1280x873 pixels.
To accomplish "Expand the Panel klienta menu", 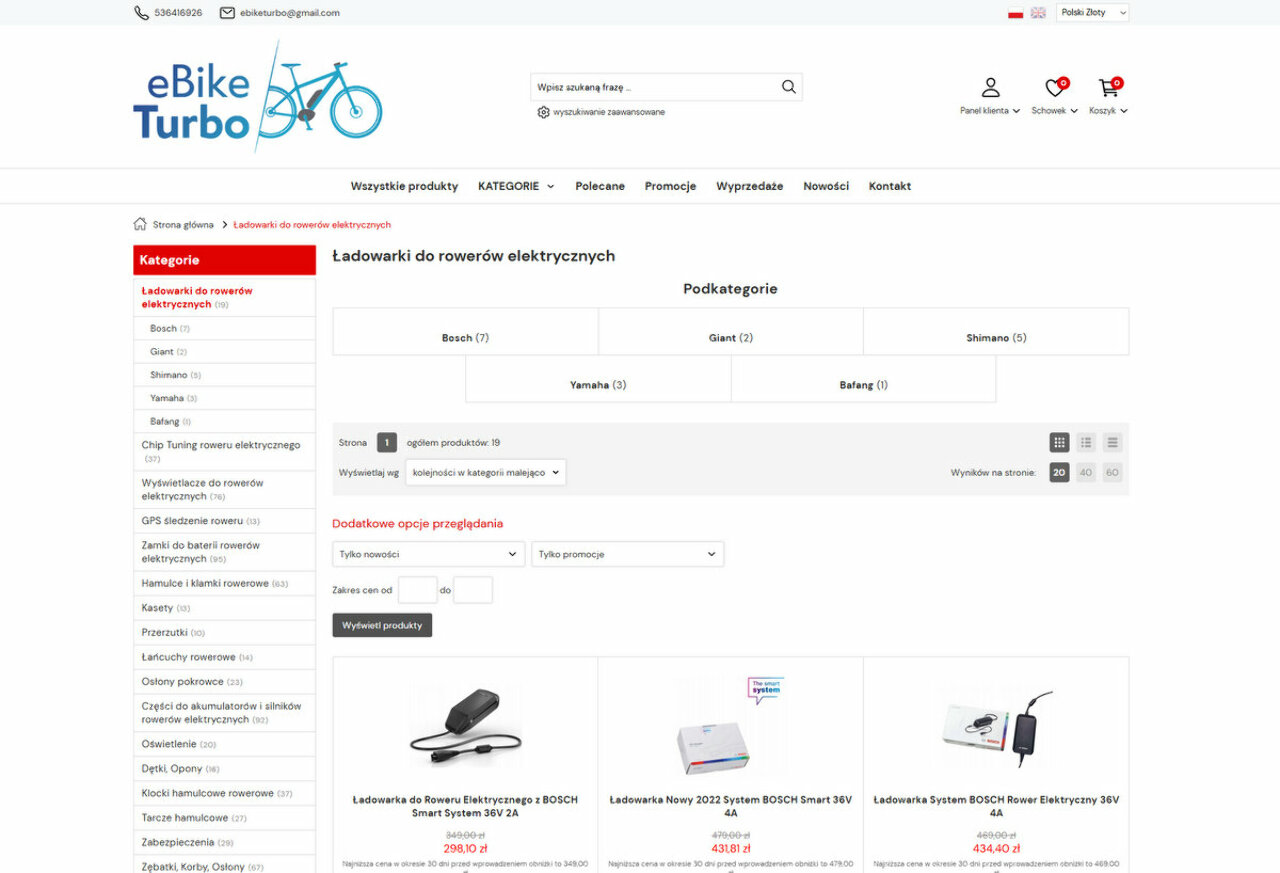I will (x=990, y=111).
